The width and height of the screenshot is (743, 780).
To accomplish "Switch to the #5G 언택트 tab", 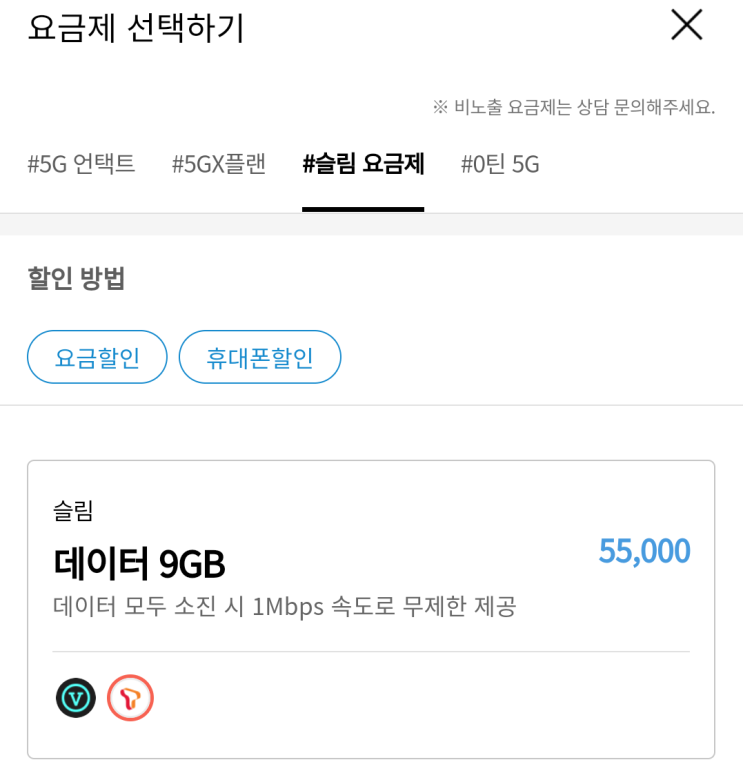I will click(81, 164).
